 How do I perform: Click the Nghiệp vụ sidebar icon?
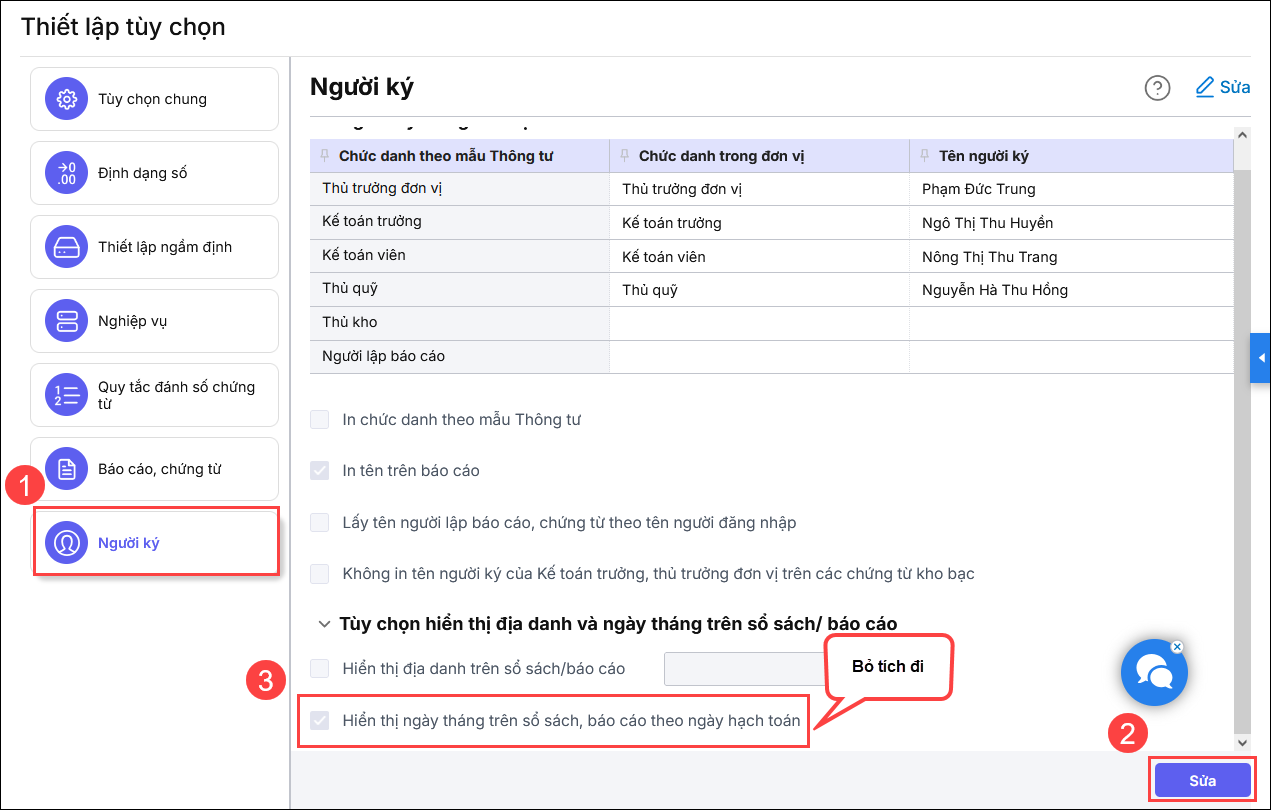[x=67, y=321]
